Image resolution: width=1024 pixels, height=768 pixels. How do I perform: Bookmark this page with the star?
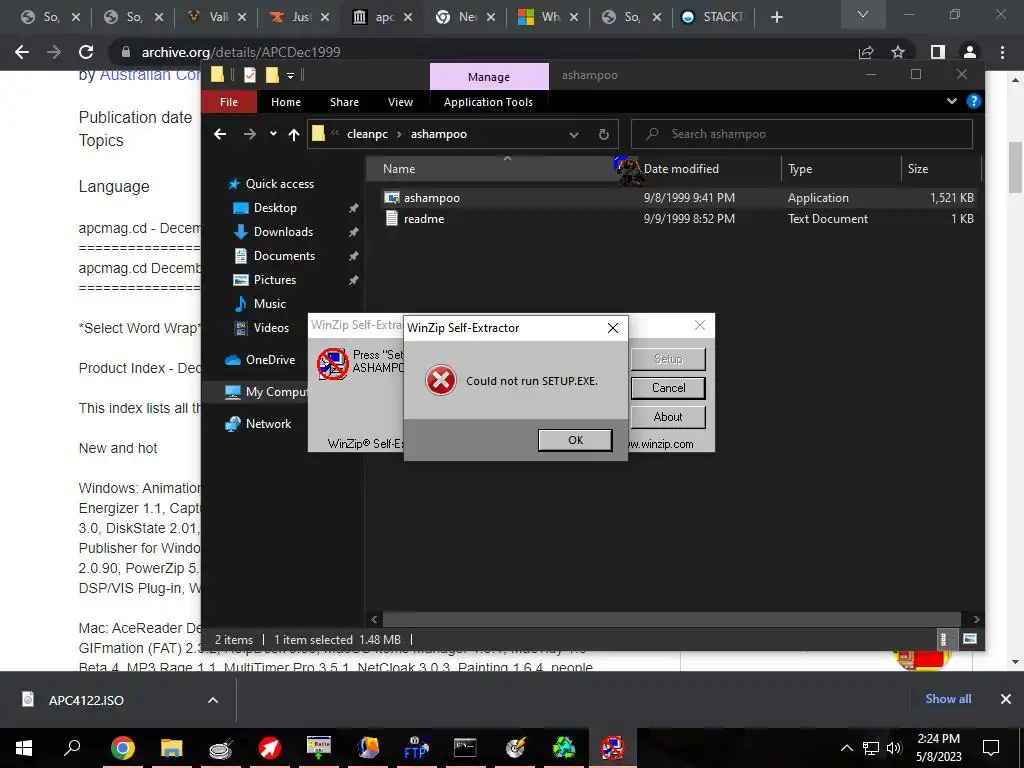pyautogui.click(x=898, y=52)
